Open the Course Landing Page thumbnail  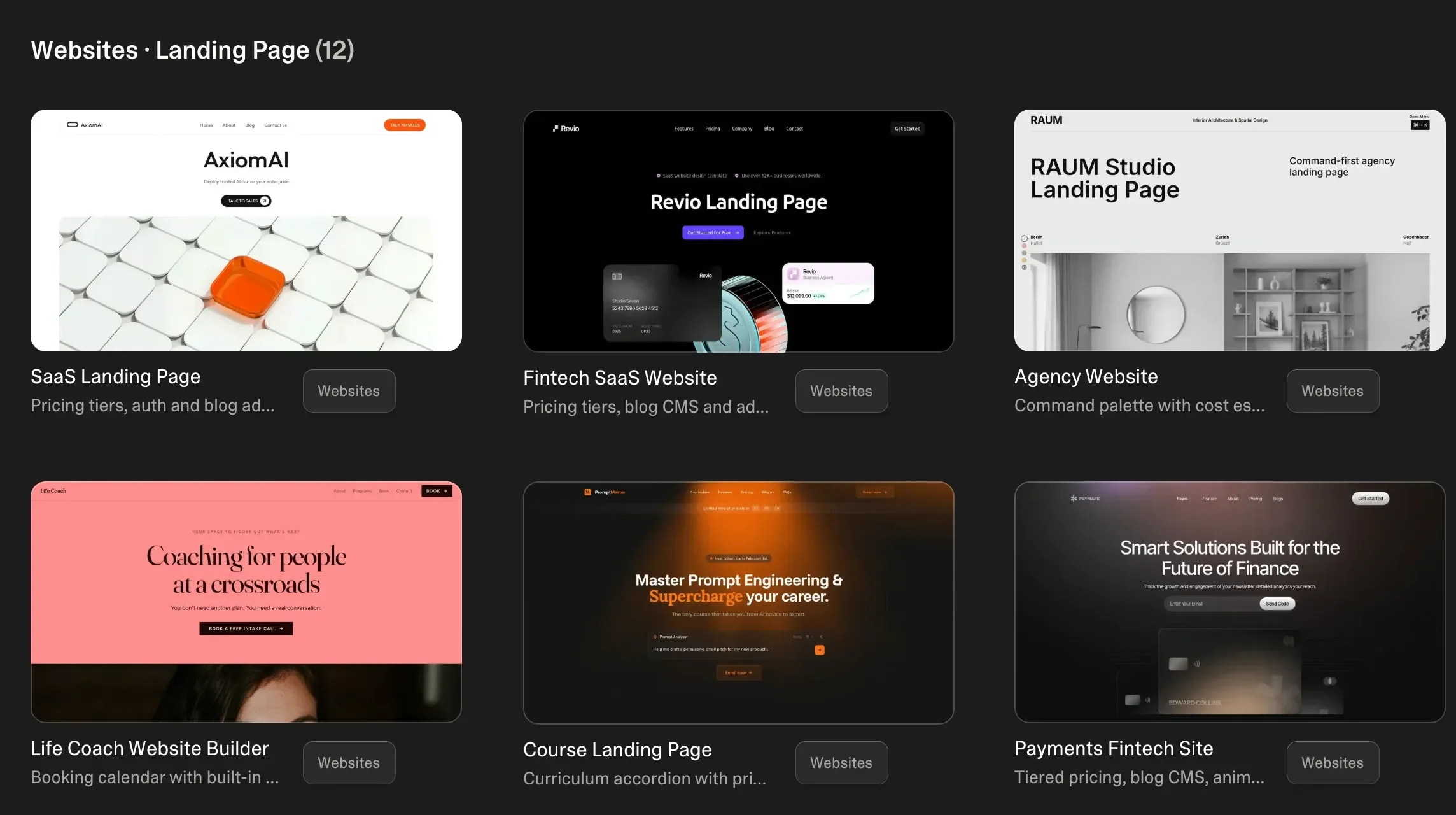pyautogui.click(x=738, y=603)
